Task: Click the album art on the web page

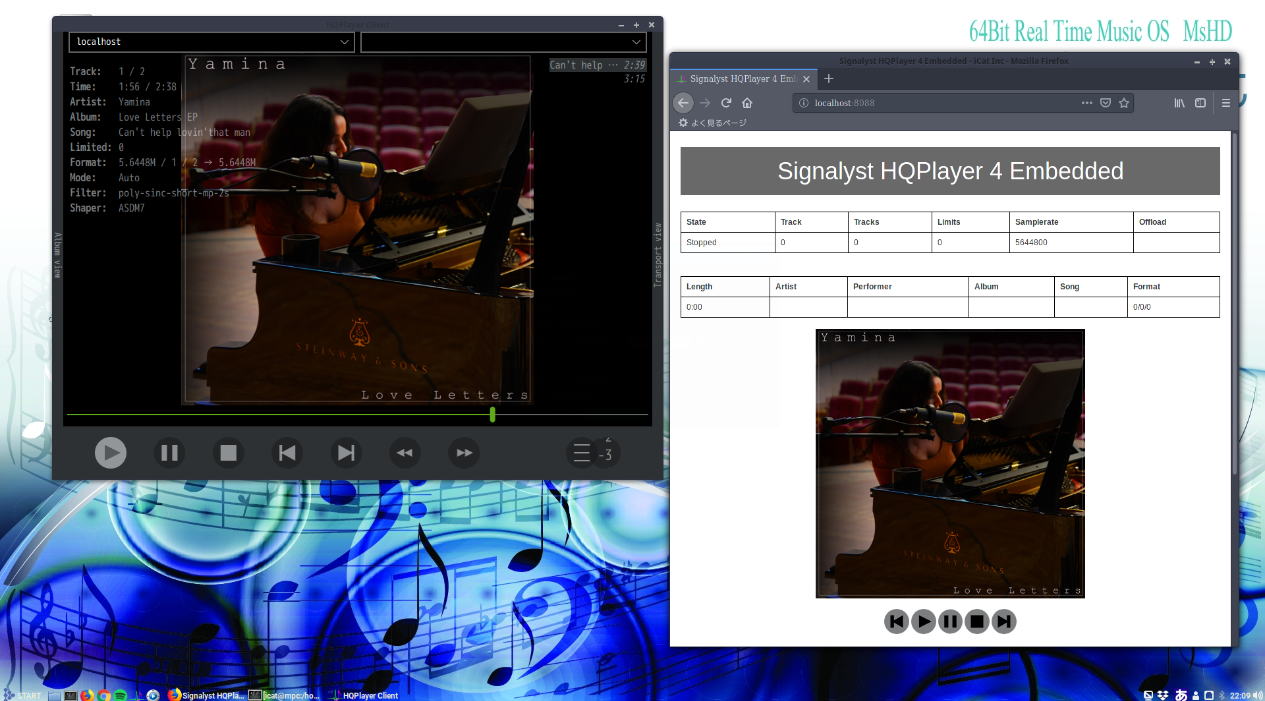Action: (x=950, y=463)
